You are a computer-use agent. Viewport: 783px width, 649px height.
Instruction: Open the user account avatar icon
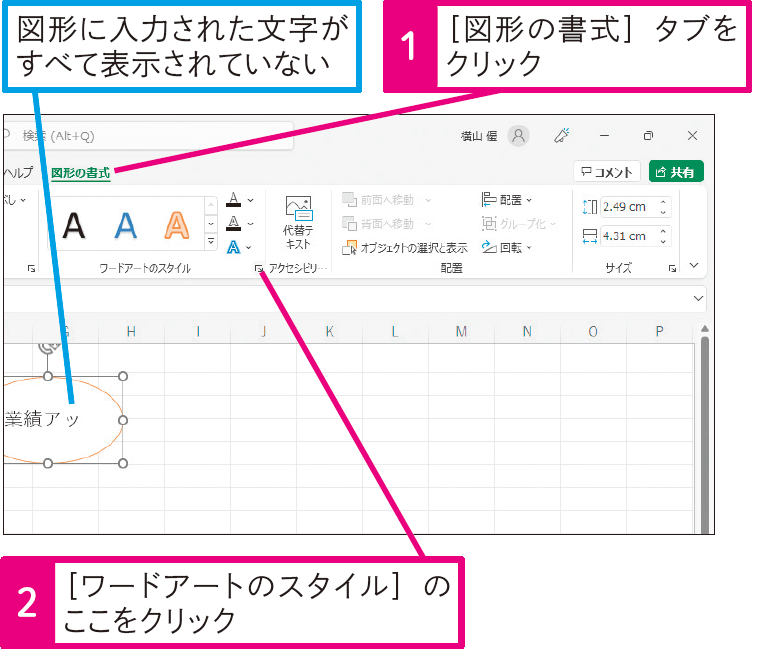[518, 136]
